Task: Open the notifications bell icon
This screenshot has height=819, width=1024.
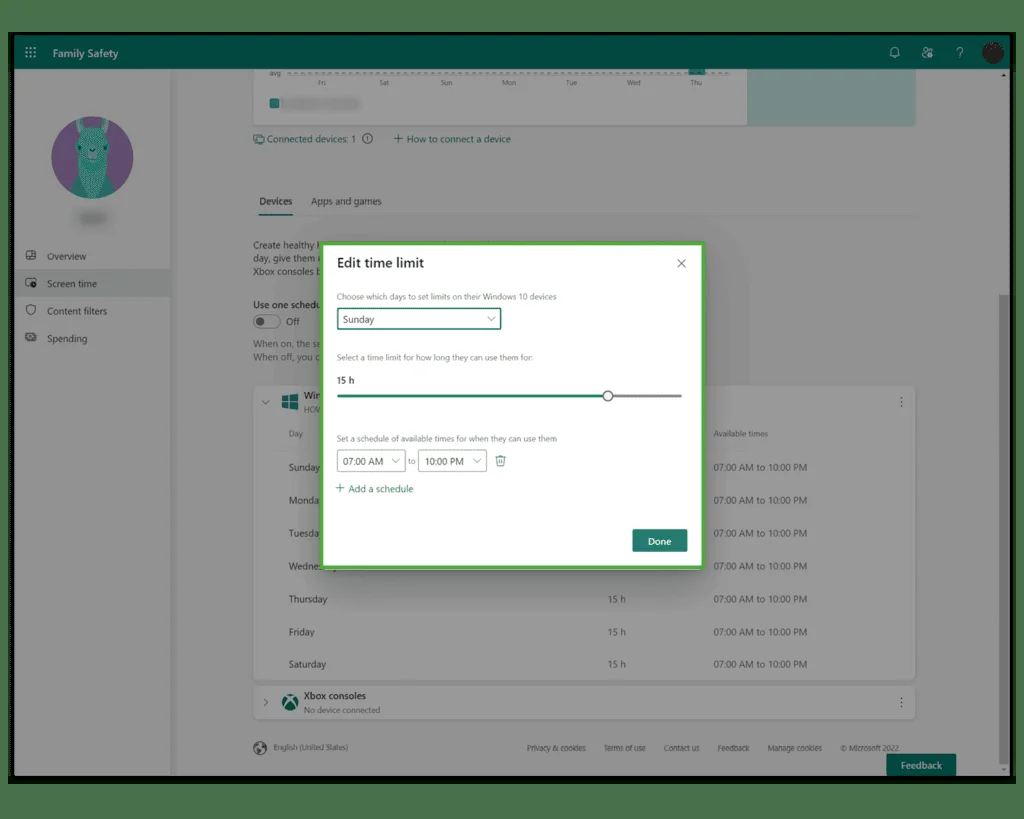Action: 895,52
